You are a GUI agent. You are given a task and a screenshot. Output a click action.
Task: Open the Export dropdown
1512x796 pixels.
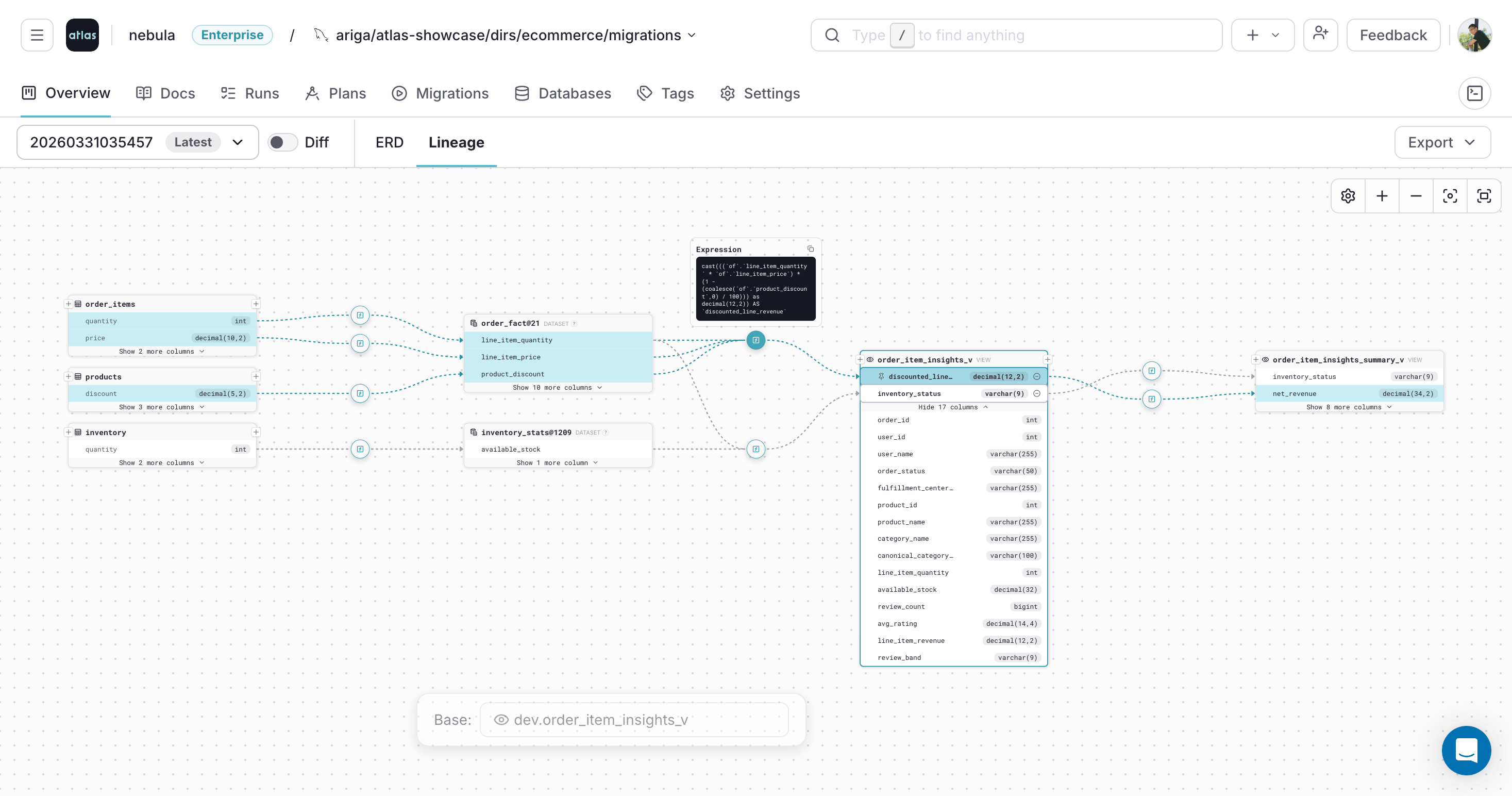pos(1442,142)
